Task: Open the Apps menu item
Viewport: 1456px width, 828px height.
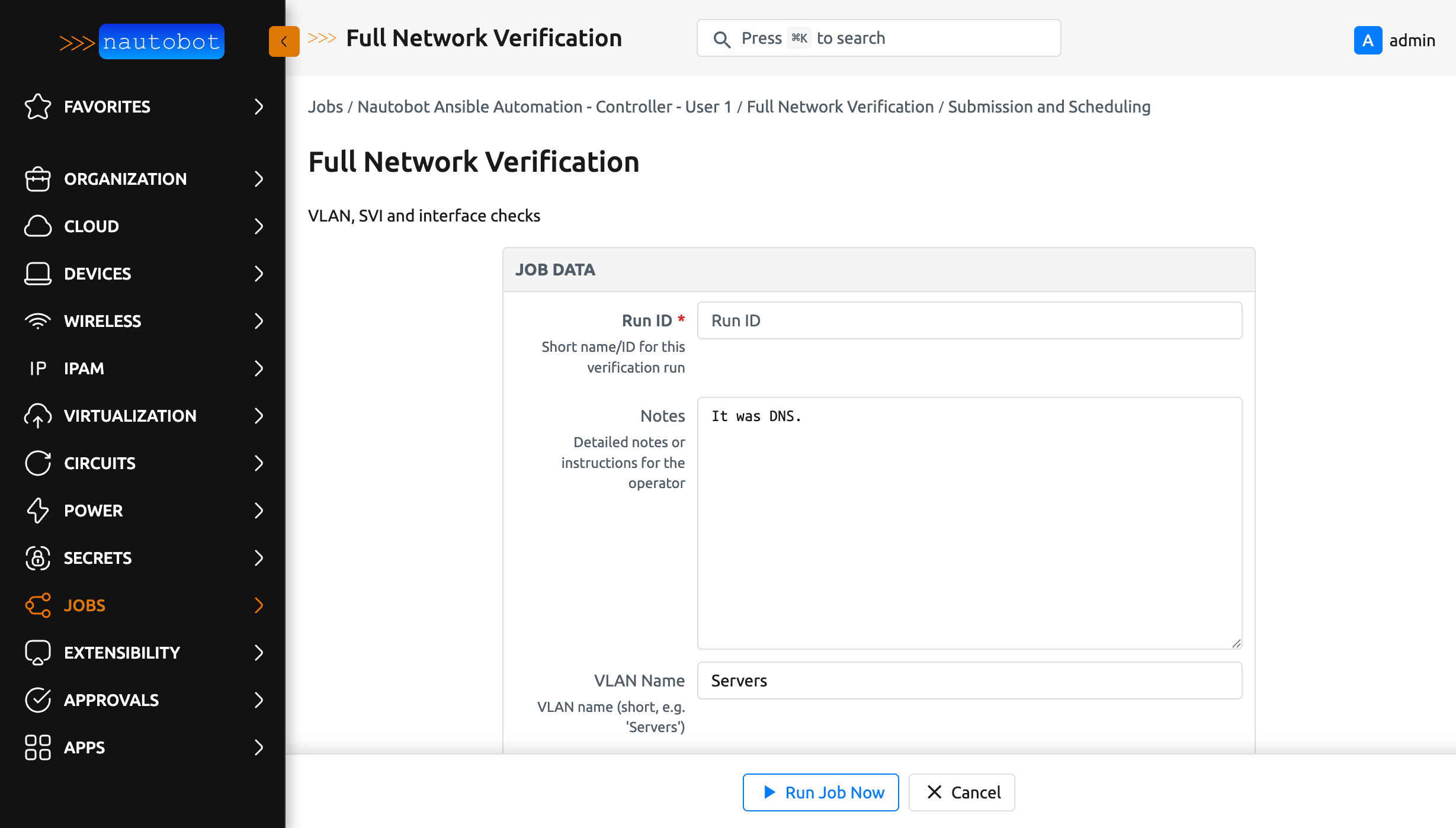Action: pos(85,747)
